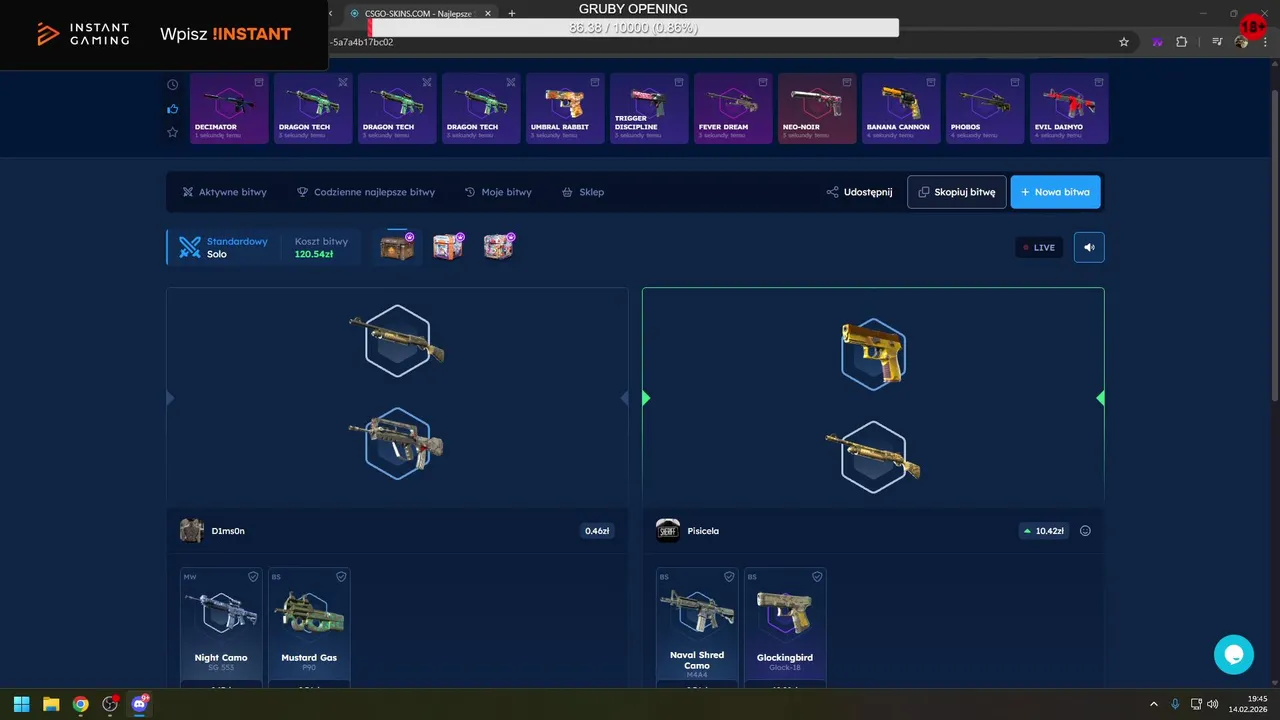Screen dimensions: 1280x720
Task: Click the golden pistol in Pisicela's roll
Action: tap(873, 353)
